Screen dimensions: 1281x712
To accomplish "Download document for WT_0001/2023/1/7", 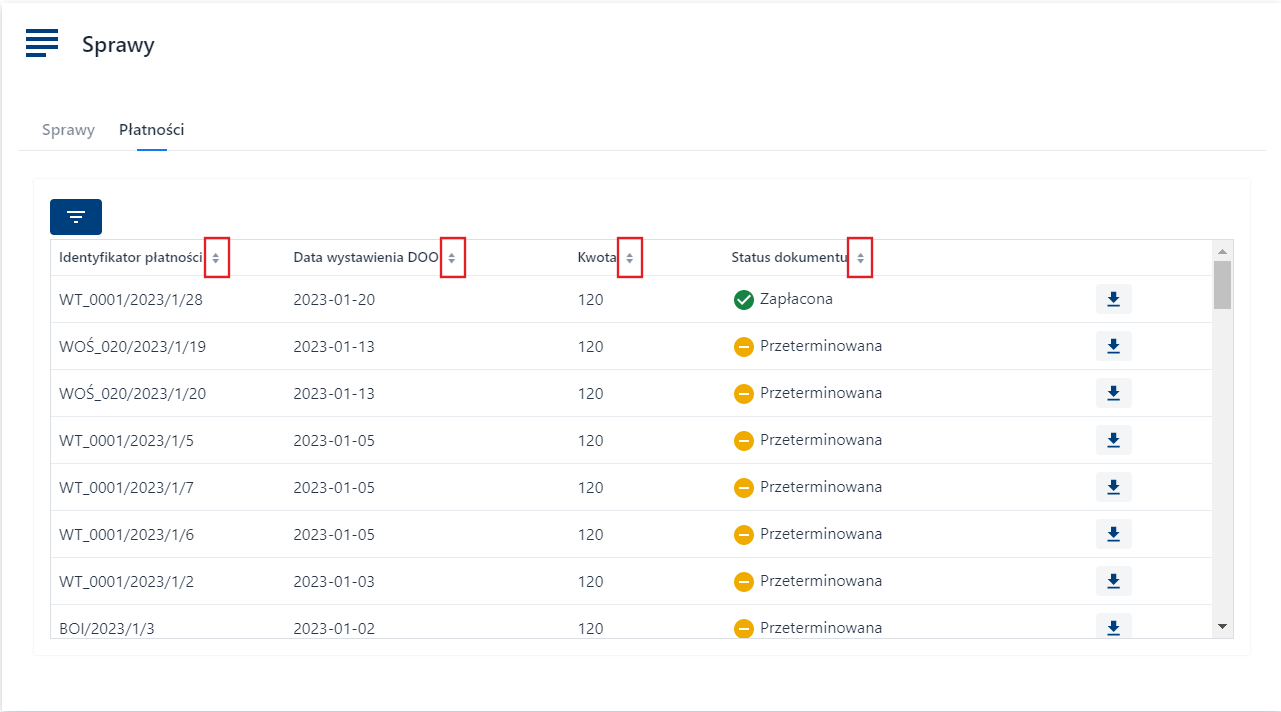I will (1113, 487).
